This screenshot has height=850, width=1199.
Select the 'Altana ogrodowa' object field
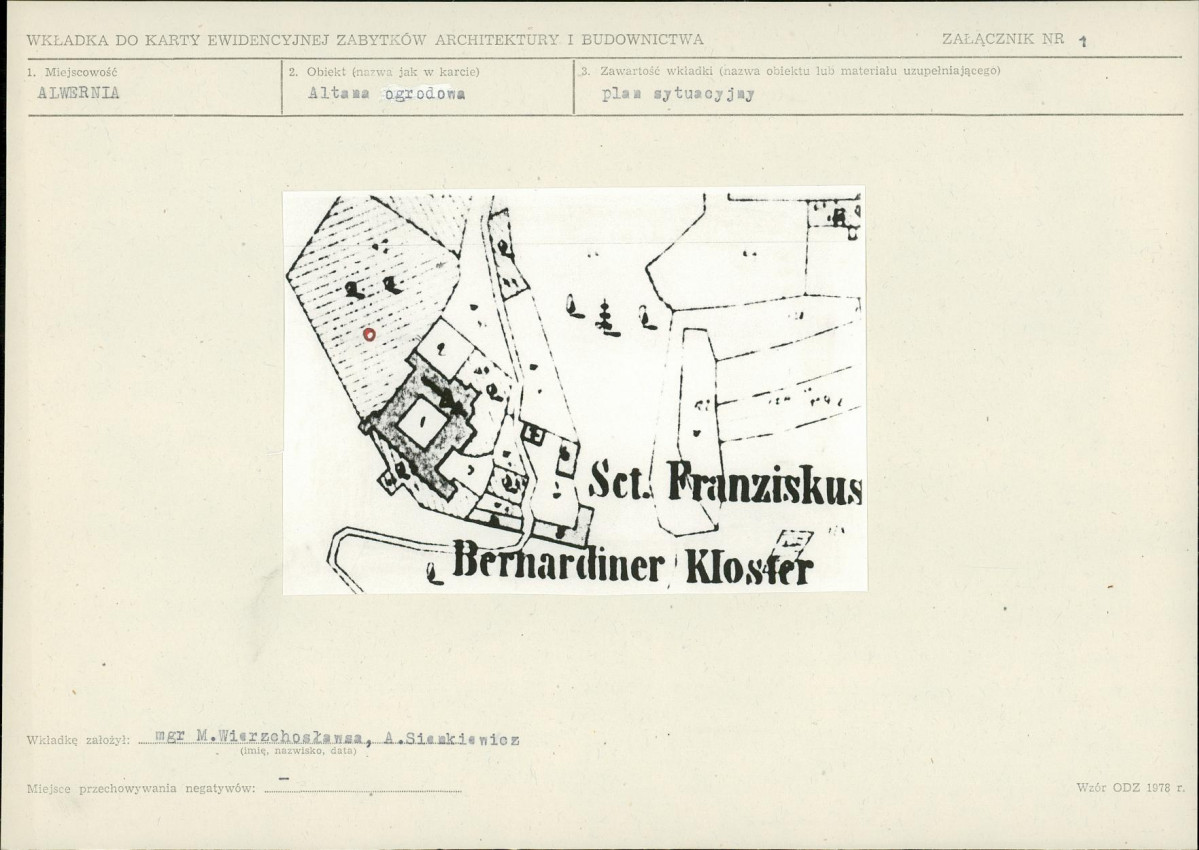click(x=386, y=93)
